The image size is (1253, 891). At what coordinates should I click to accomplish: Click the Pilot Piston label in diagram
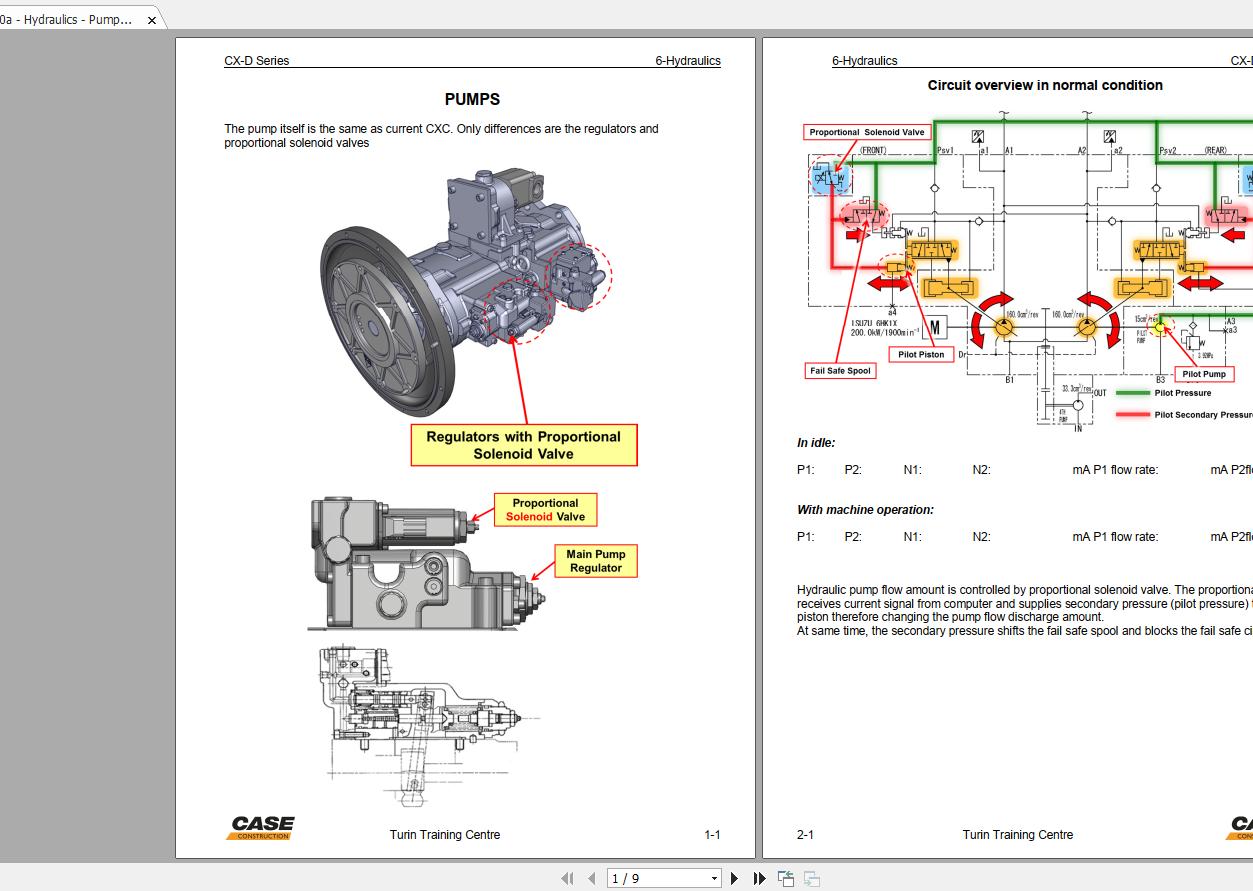point(920,355)
